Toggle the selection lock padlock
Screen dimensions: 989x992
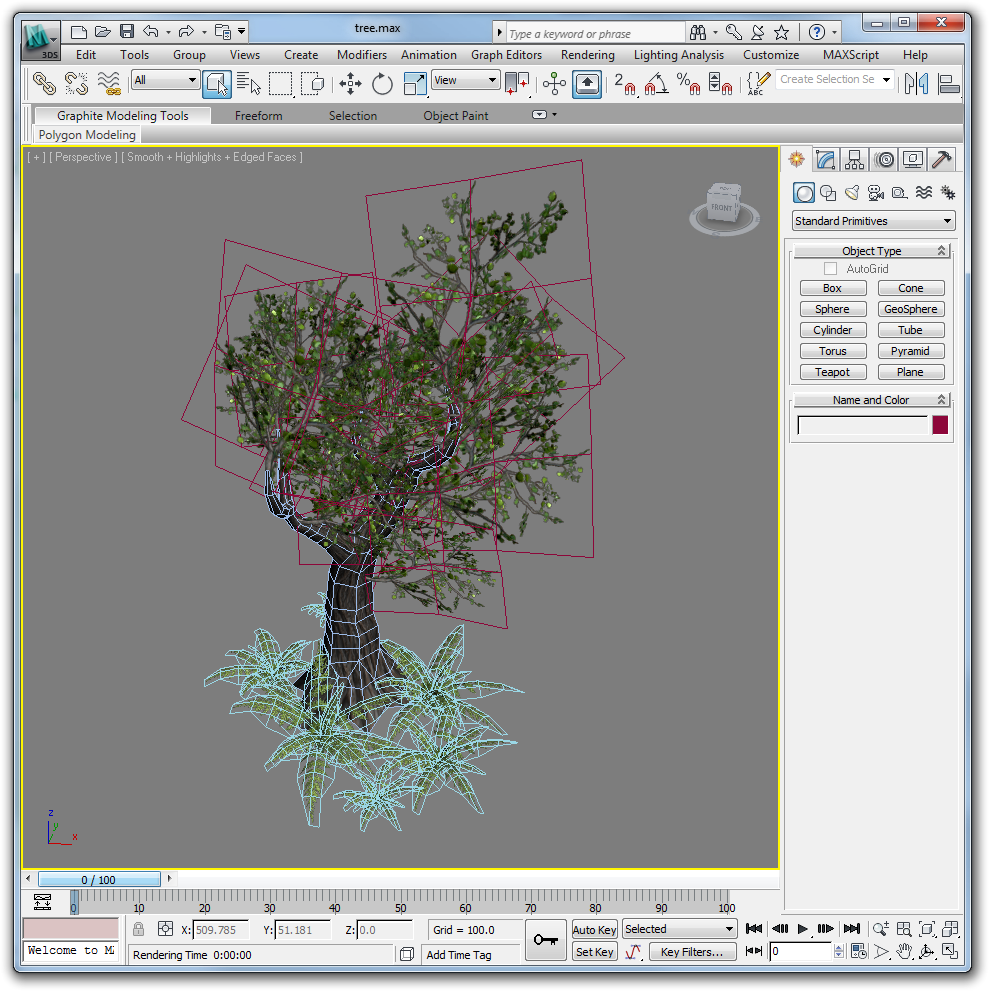pyautogui.click(x=139, y=930)
